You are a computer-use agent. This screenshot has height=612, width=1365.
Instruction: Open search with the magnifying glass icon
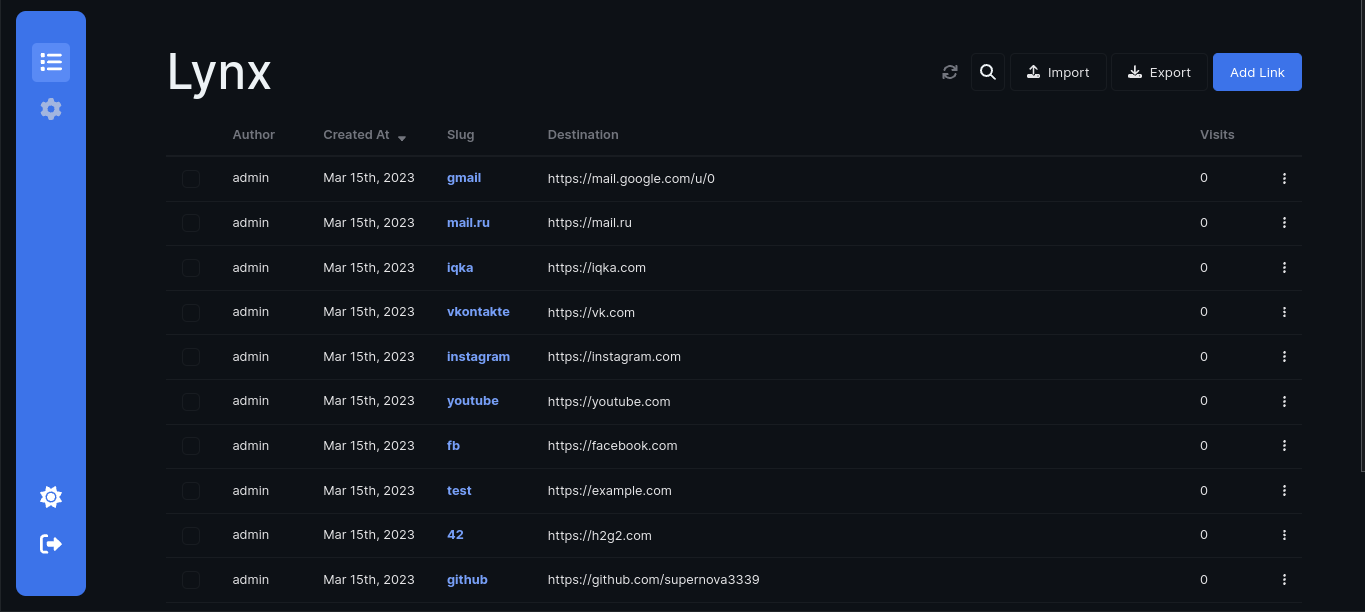[x=988, y=72]
